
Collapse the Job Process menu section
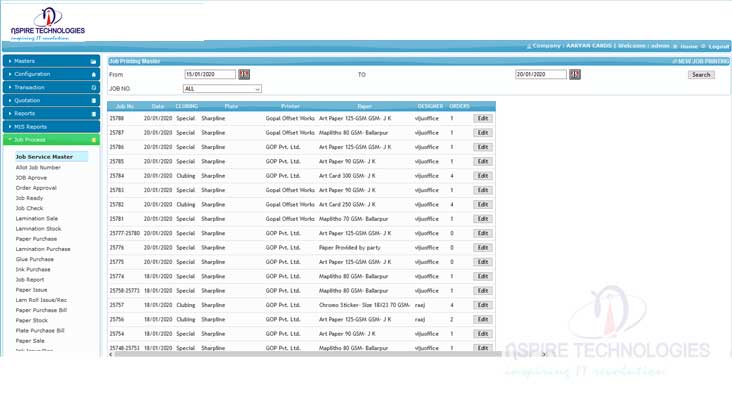tap(51, 140)
